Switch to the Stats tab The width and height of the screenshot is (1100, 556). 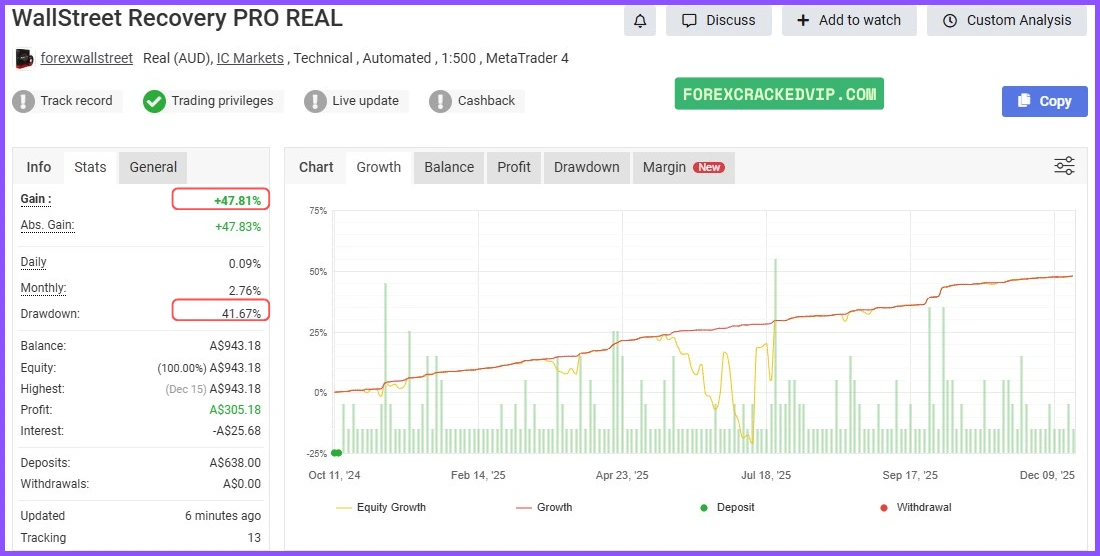pos(90,167)
